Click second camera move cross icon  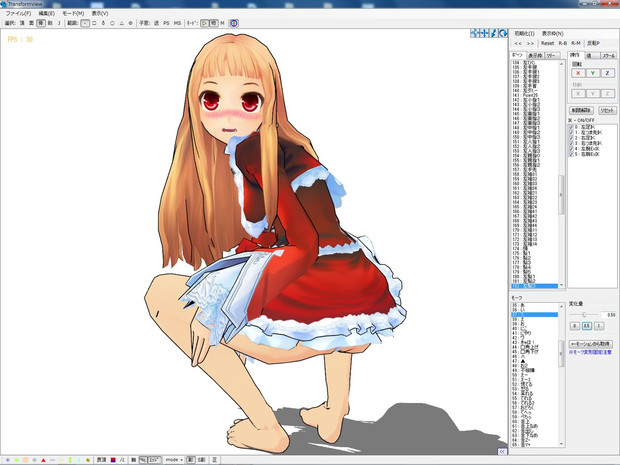(484, 34)
